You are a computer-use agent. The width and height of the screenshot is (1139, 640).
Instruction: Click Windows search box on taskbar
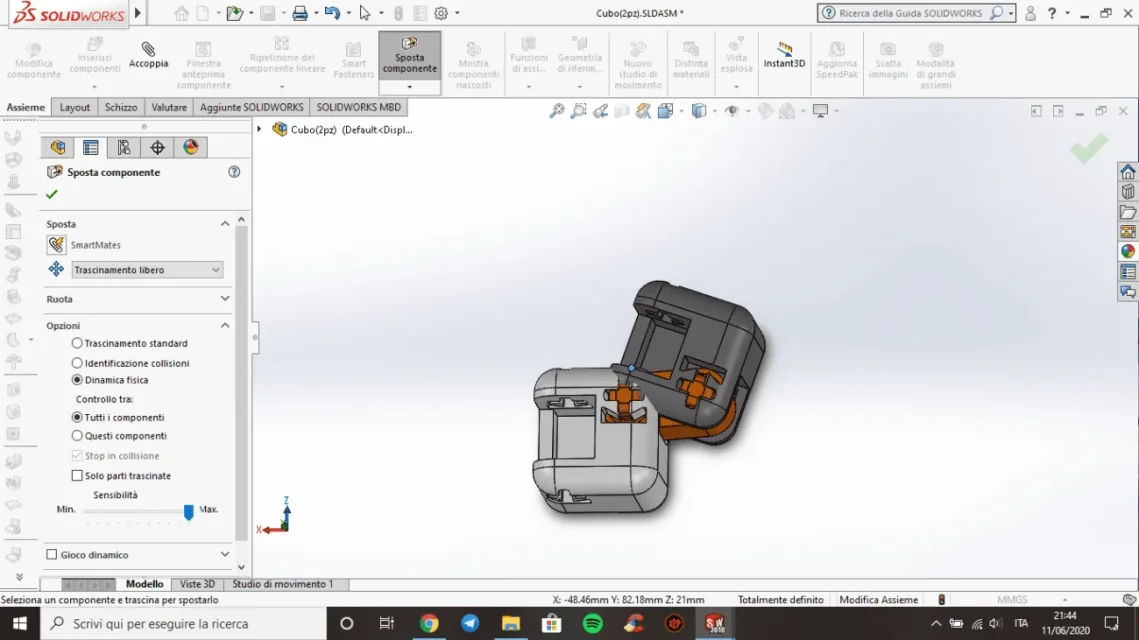tap(185, 623)
